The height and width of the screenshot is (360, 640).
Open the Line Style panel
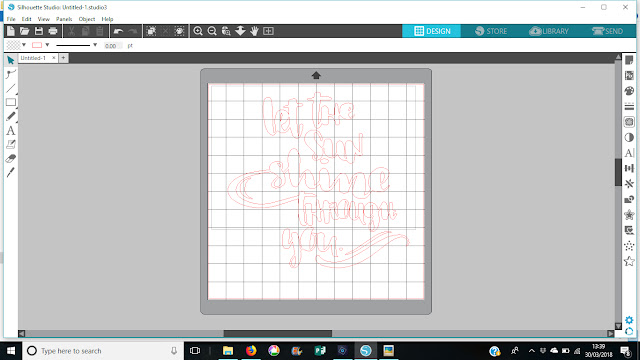[629, 107]
